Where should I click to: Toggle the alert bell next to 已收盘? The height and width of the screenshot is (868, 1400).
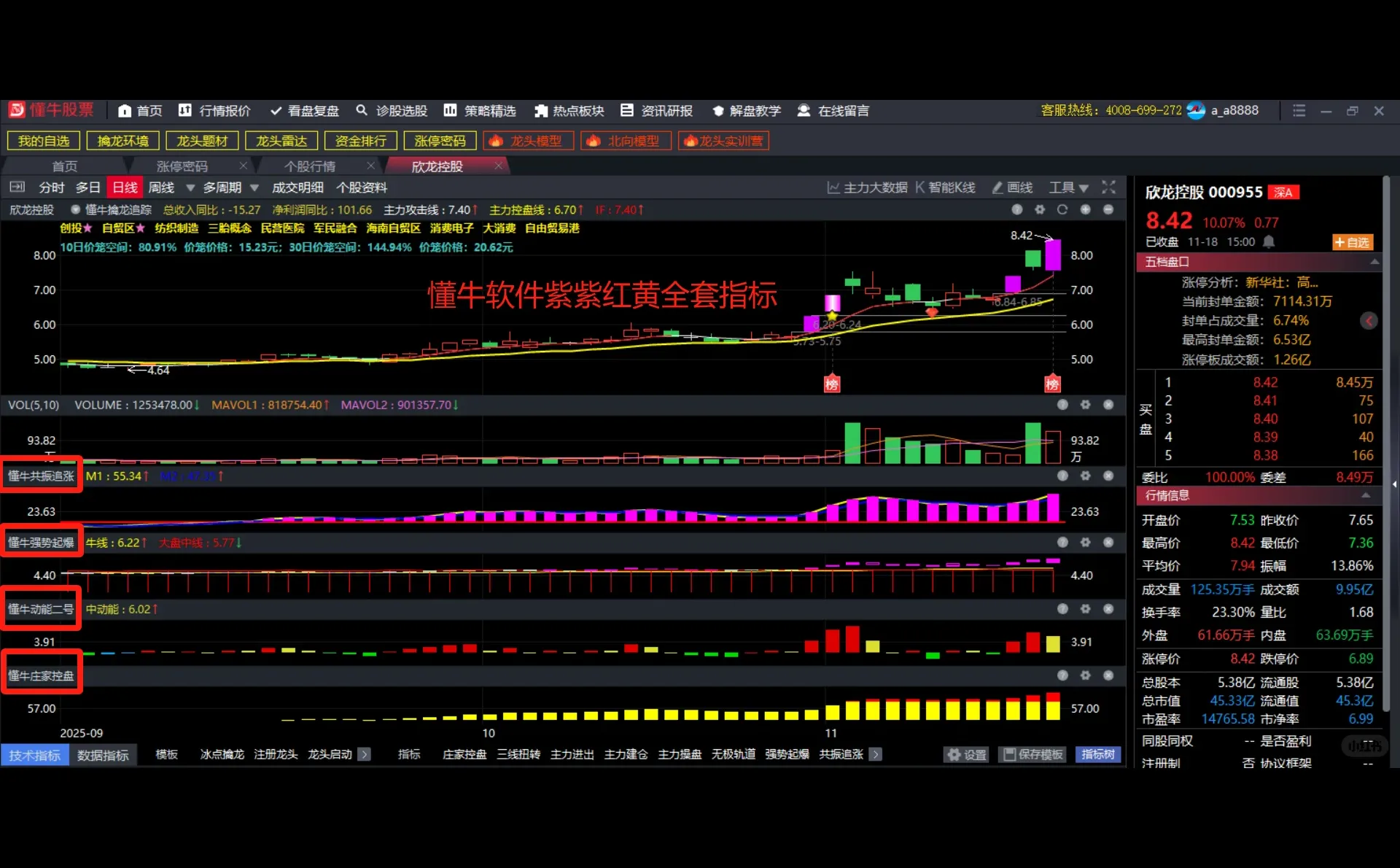point(1269,241)
